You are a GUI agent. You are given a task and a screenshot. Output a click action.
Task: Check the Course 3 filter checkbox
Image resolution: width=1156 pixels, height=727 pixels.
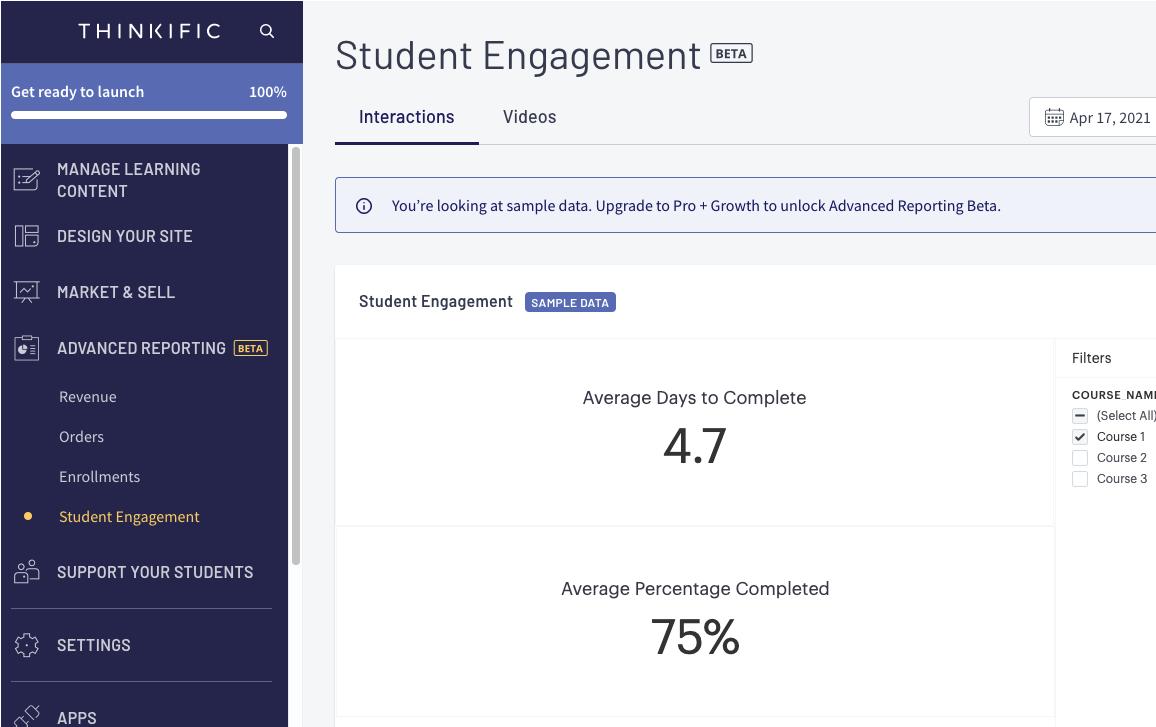pyautogui.click(x=1080, y=479)
